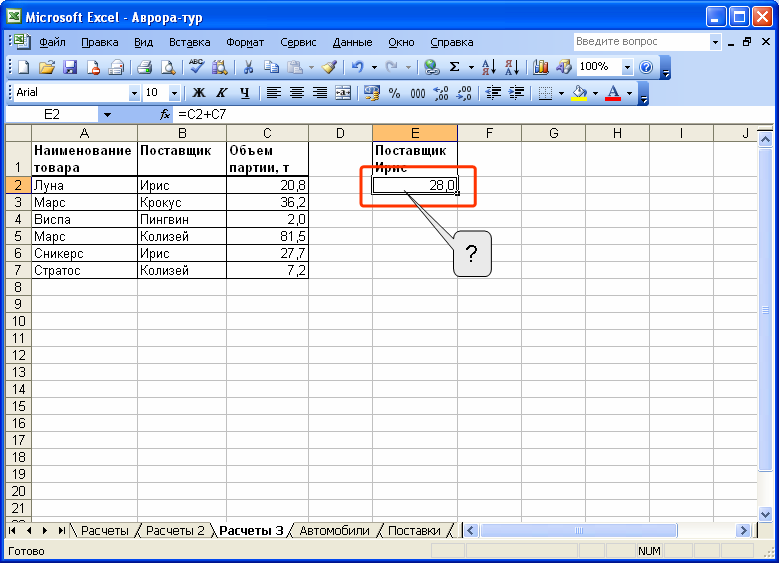Apply percent style format
779x563 pixels.
coord(394,93)
